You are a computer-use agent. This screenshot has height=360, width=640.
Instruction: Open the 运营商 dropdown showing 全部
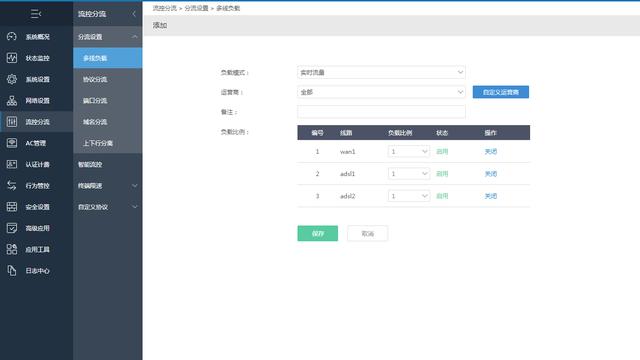pos(381,92)
